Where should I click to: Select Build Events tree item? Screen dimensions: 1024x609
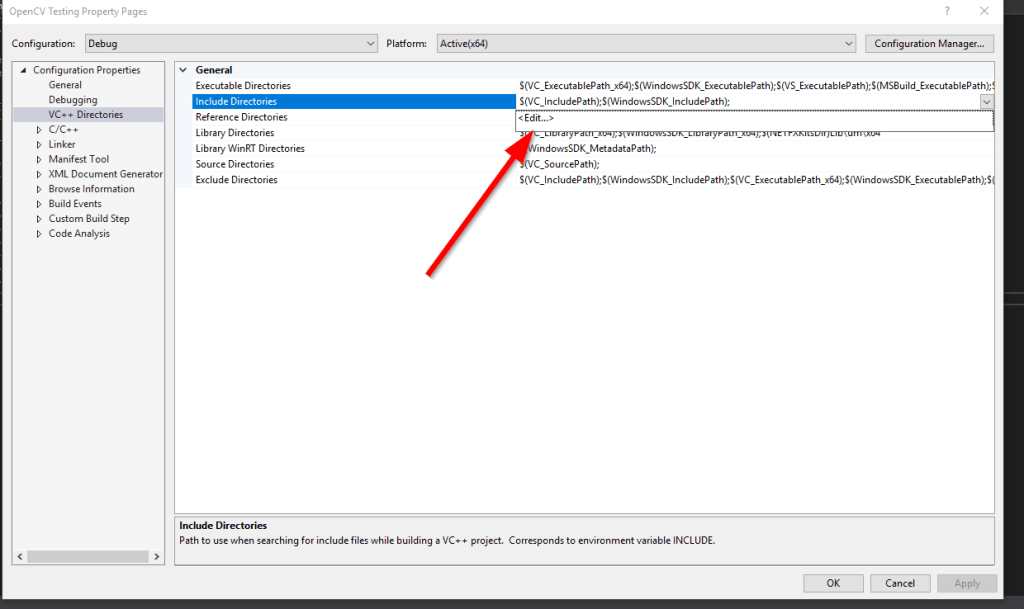(75, 204)
